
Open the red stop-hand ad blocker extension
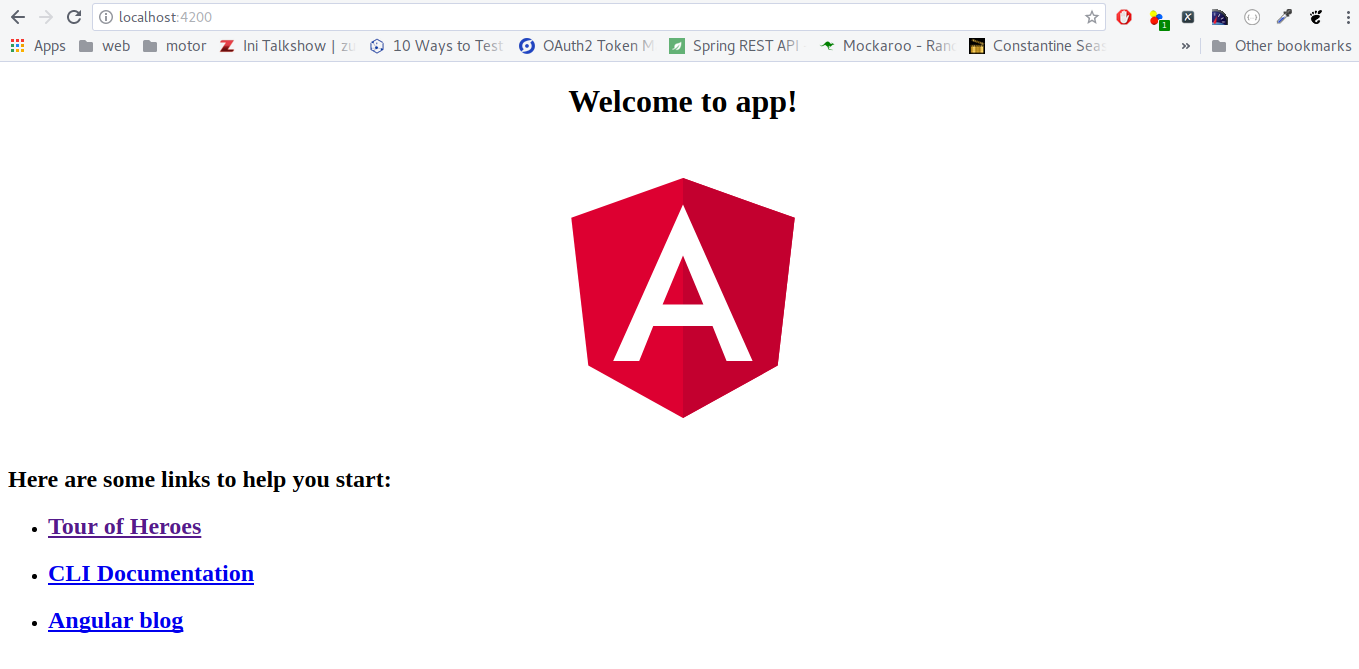[1124, 17]
